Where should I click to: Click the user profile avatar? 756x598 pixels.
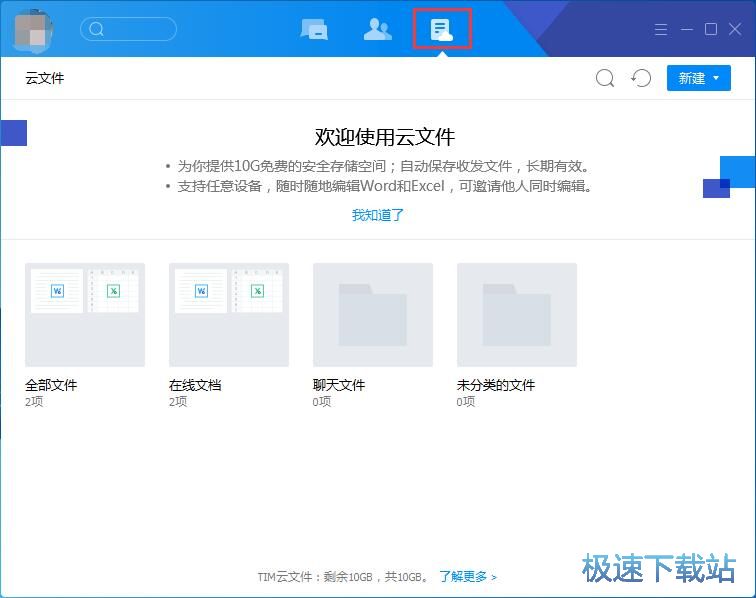(x=34, y=29)
